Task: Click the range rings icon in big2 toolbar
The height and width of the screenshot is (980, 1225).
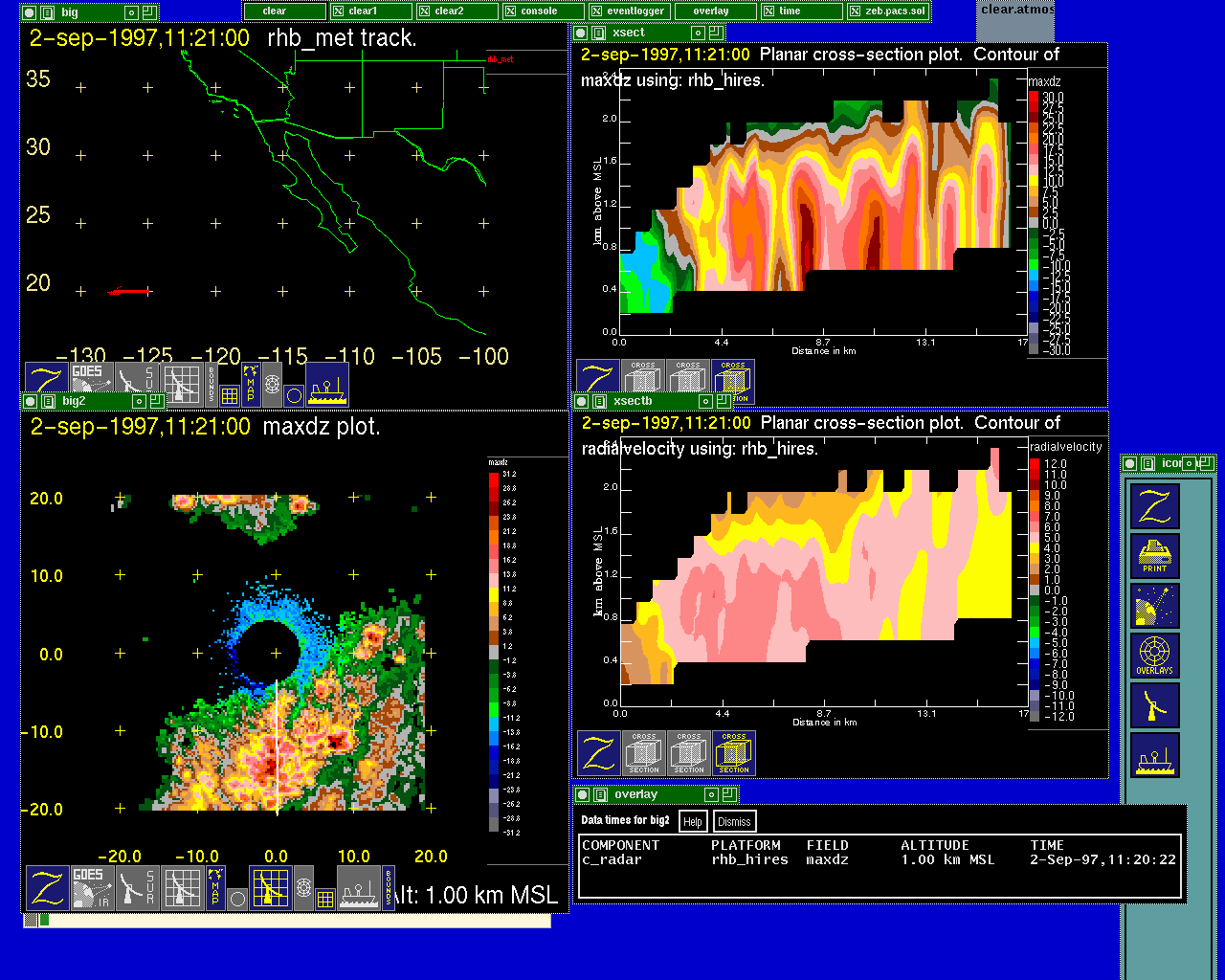Action: pyautogui.click(x=303, y=887)
